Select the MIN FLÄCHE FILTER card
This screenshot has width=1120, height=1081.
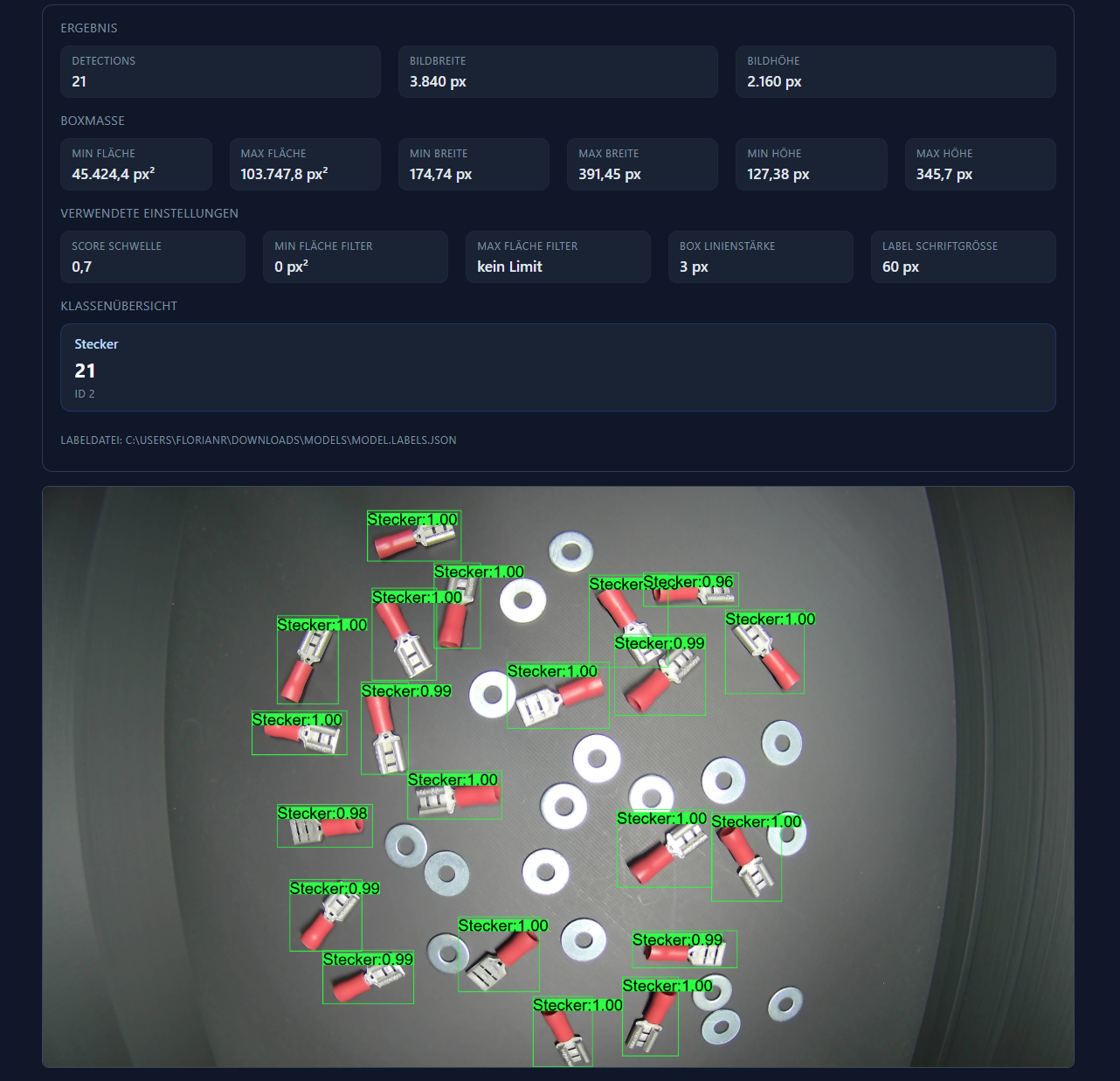point(355,257)
